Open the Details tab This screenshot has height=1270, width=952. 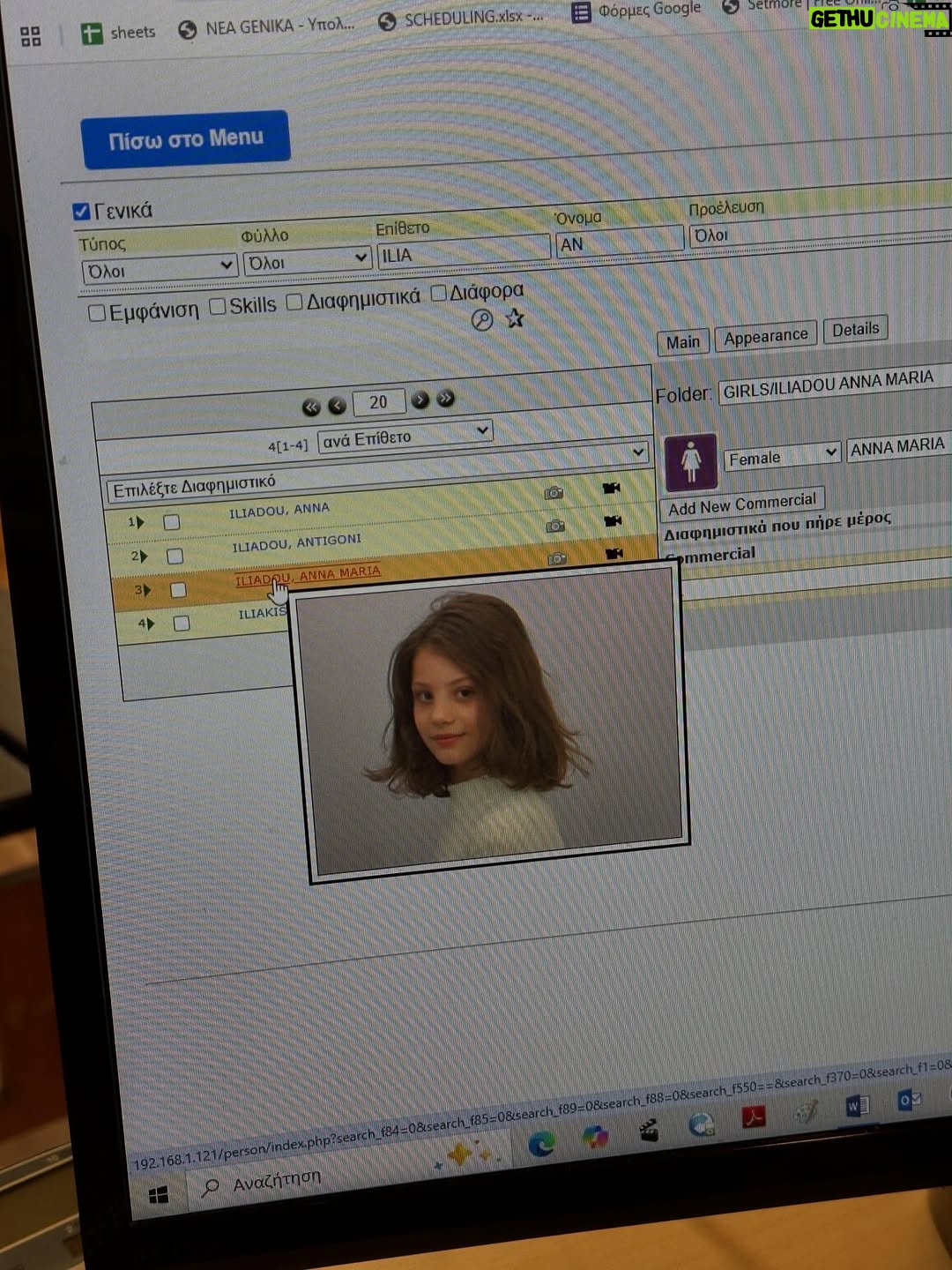coord(856,329)
